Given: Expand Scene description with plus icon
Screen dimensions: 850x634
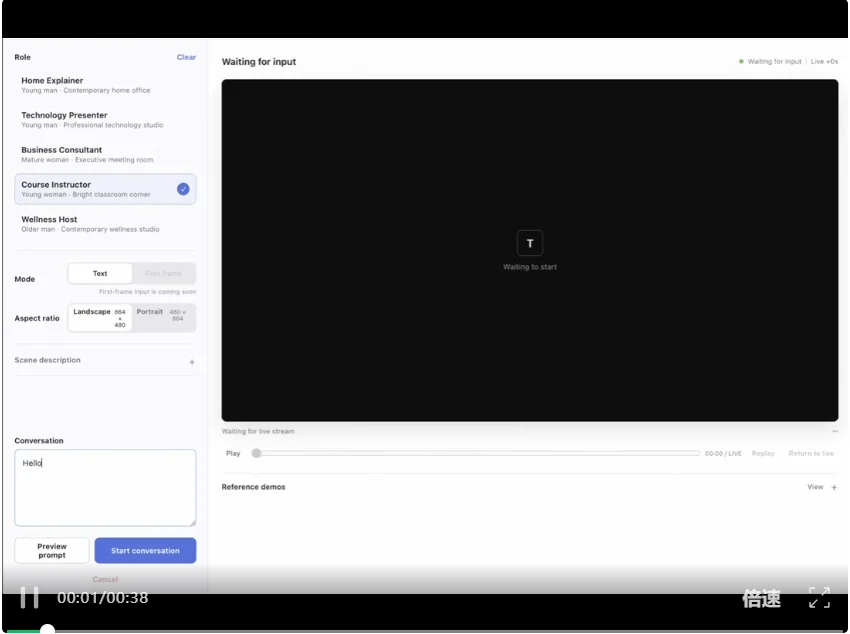Looking at the screenshot, I should click(x=192, y=362).
